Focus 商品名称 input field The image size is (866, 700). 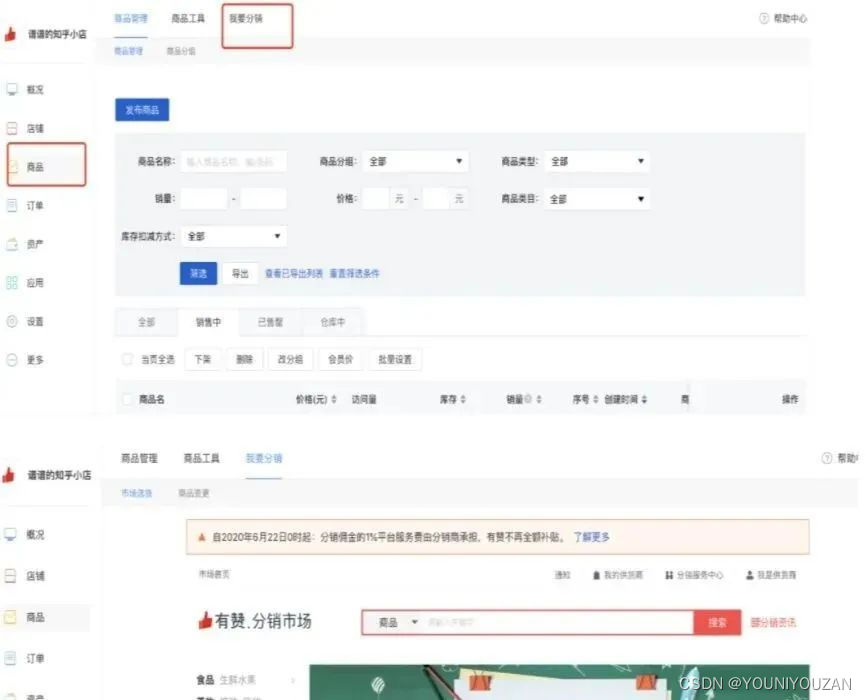(234, 161)
